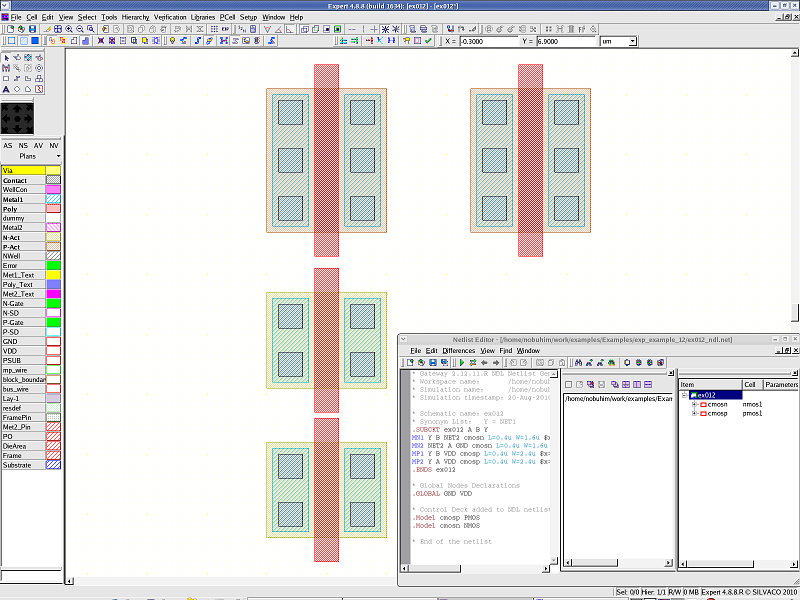Toggle the NV layer filter
The height and width of the screenshot is (600, 800).
pos(54,146)
